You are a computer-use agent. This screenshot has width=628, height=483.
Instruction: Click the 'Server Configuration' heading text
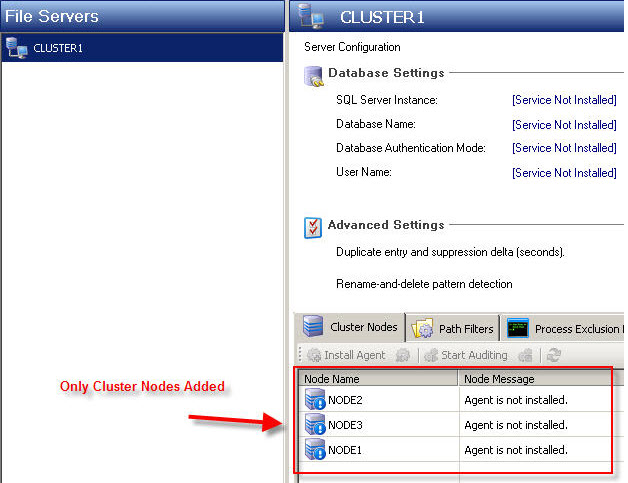point(352,47)
